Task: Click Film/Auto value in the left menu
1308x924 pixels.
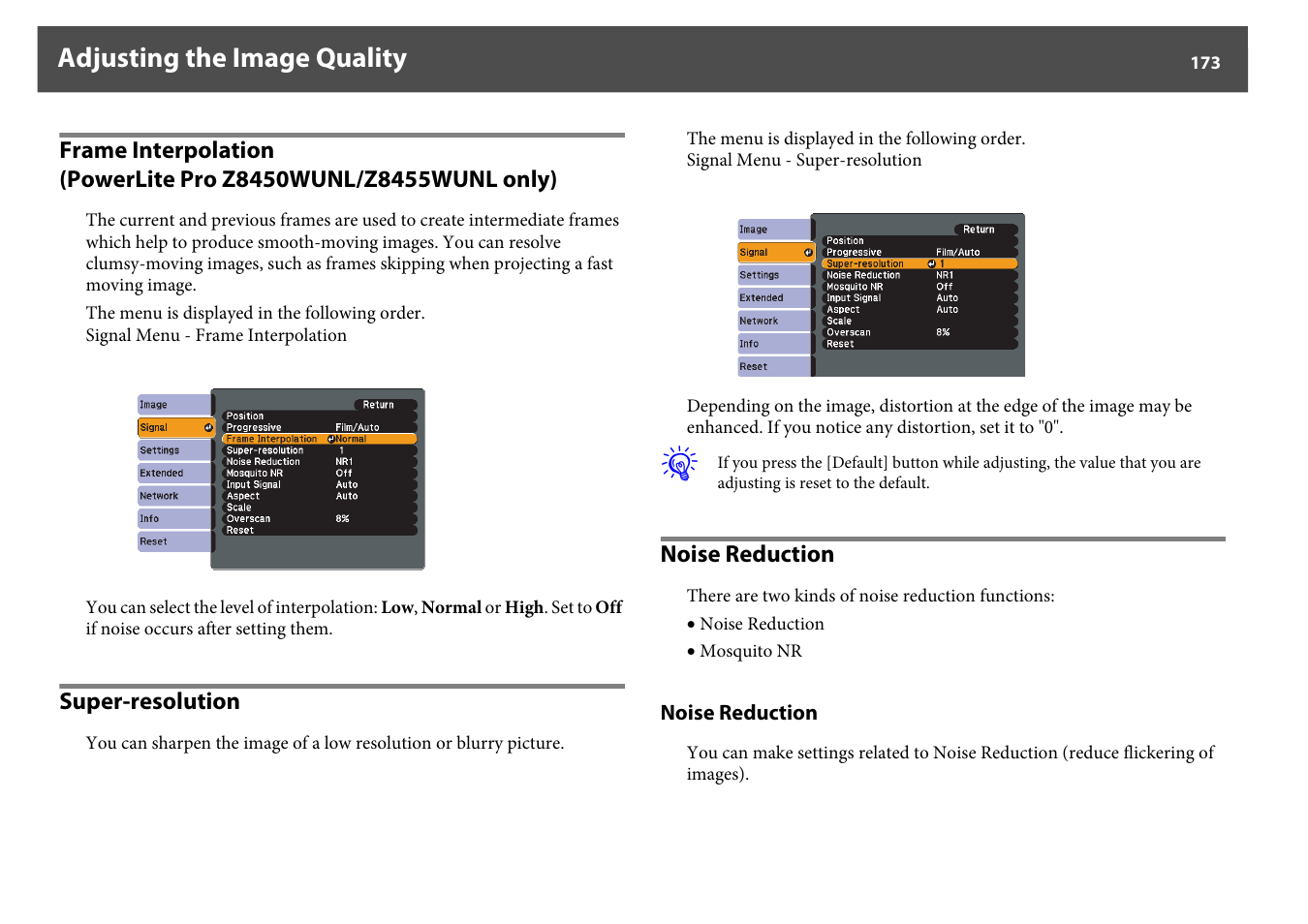Action: 358,427
